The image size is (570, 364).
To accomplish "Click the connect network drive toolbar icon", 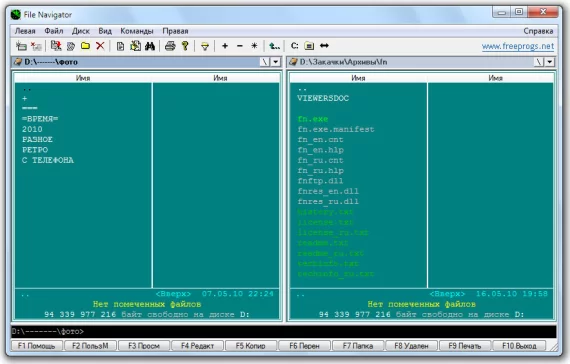I will click(x=21, y=46).
